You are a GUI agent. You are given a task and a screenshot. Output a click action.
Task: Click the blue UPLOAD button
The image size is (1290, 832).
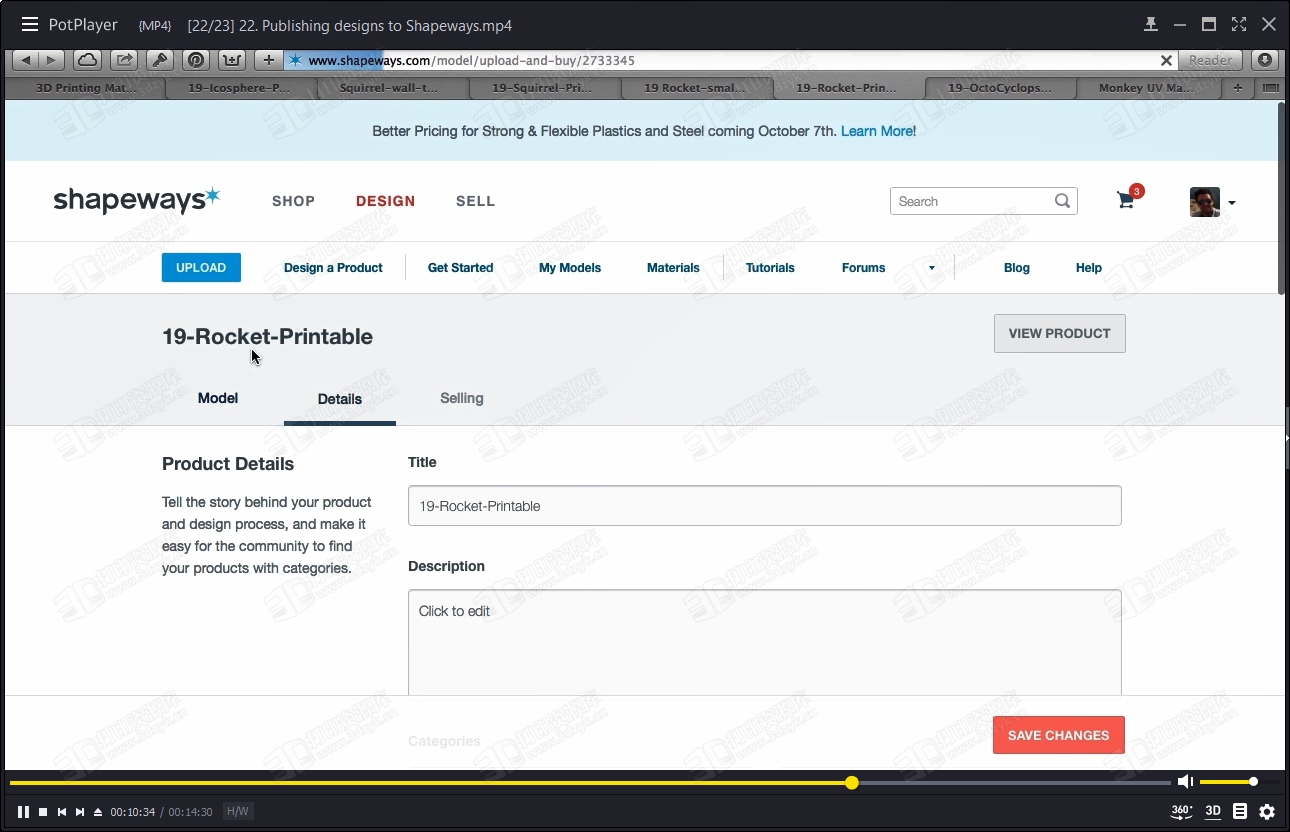(x=201, y=267)
